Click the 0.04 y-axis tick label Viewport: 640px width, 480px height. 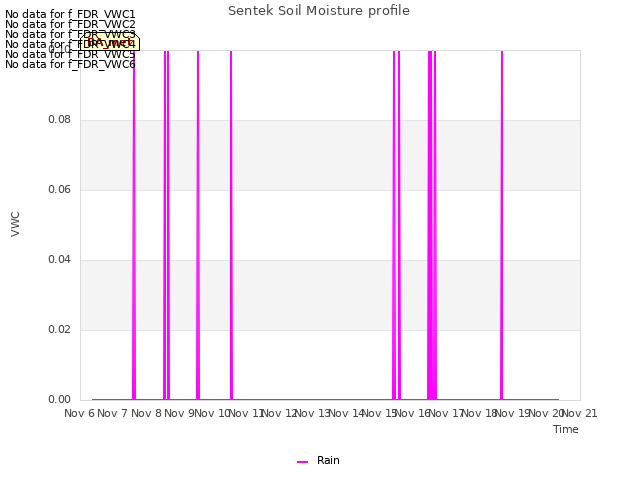tap(60, 259)
